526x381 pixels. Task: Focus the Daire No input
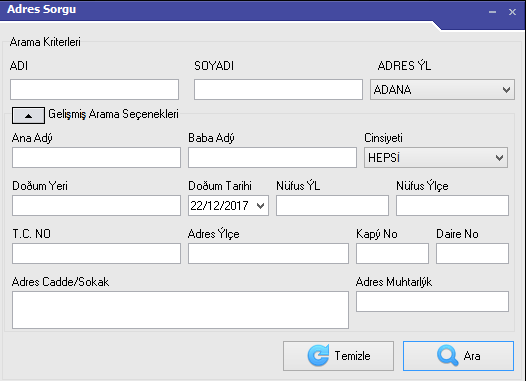(x=472, y=253)
